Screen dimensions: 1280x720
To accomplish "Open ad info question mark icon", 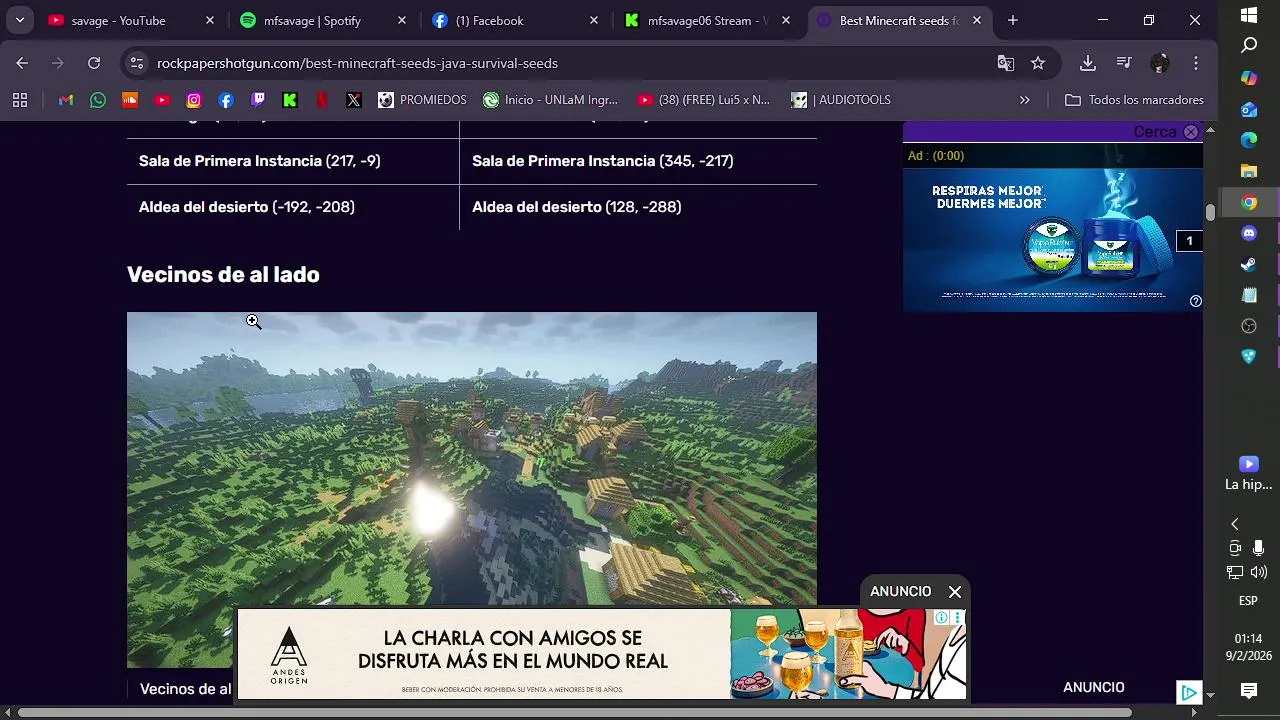I will coord(1196,301).
